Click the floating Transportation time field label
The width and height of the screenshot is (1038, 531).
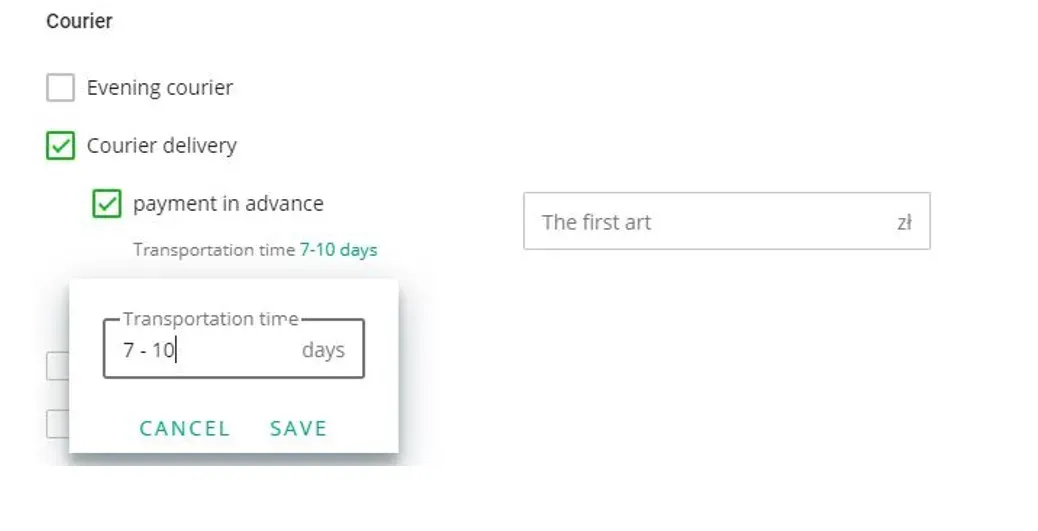click(211, 319)
